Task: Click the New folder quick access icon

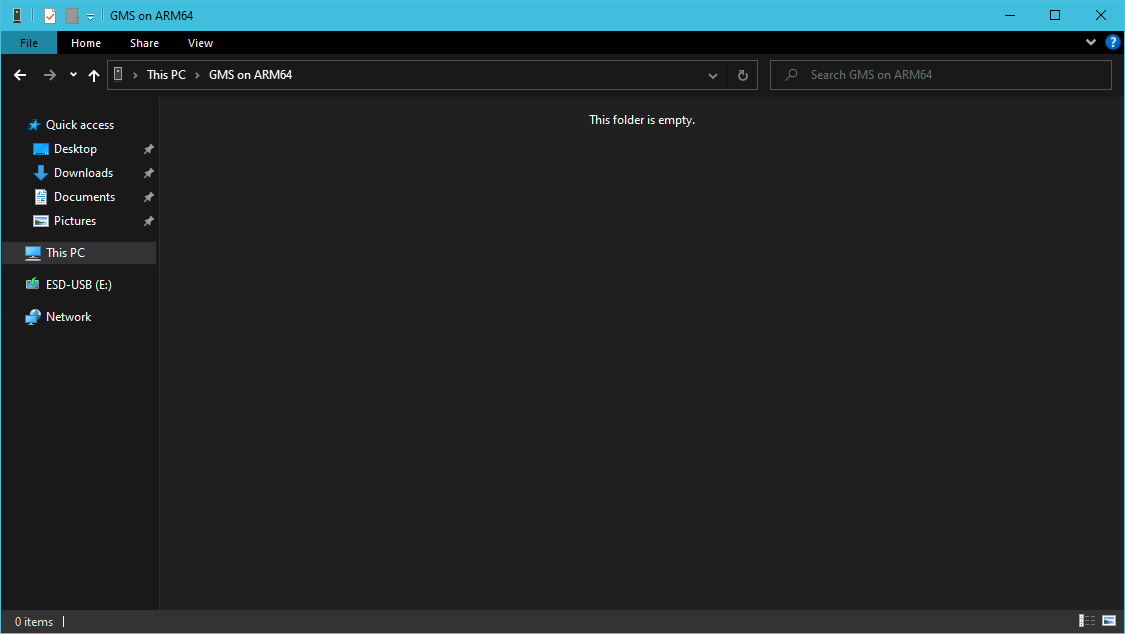Action: (72, 16)
